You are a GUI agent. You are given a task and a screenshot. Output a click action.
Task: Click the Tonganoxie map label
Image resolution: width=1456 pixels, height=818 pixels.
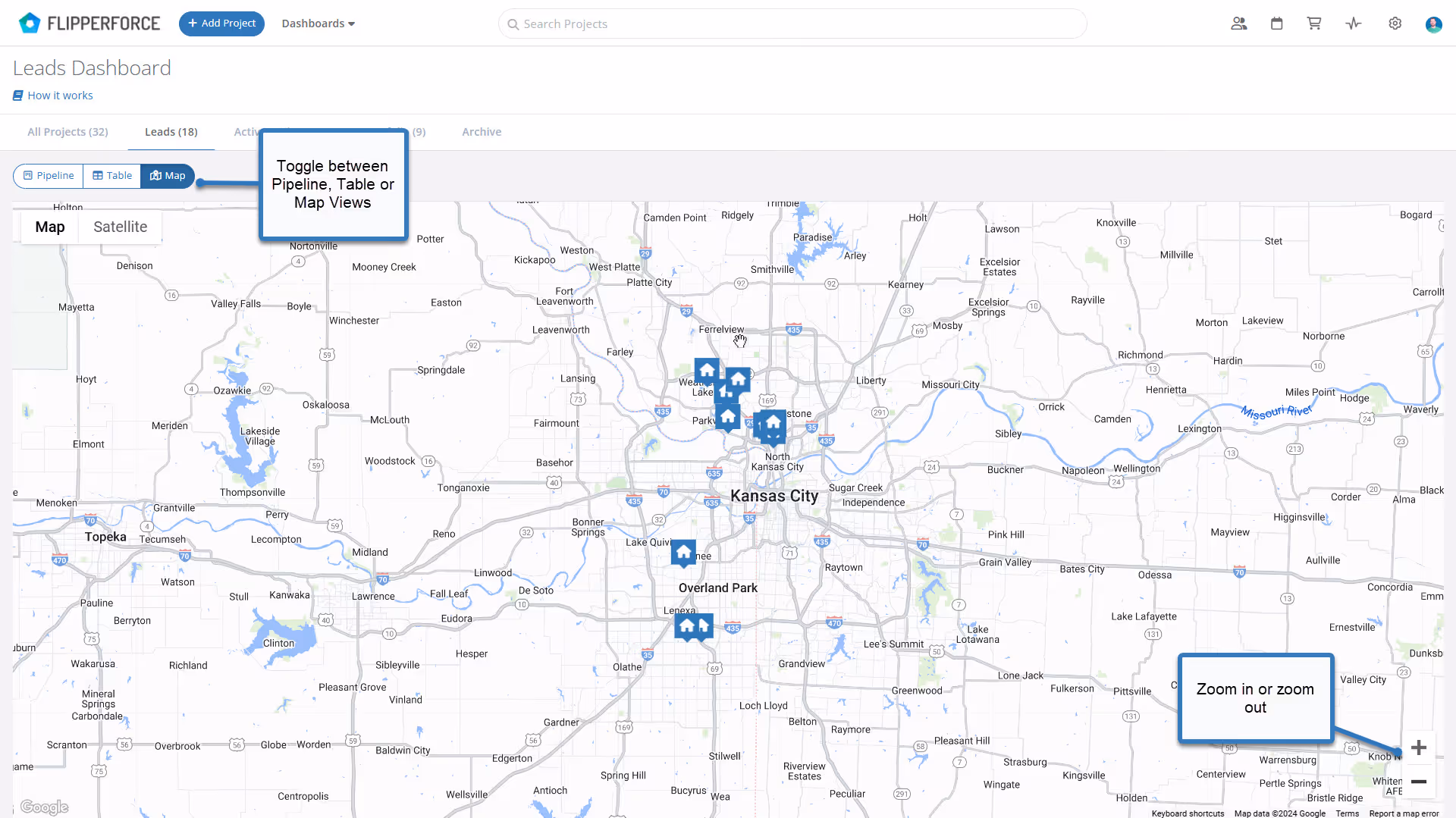point(463,488)
